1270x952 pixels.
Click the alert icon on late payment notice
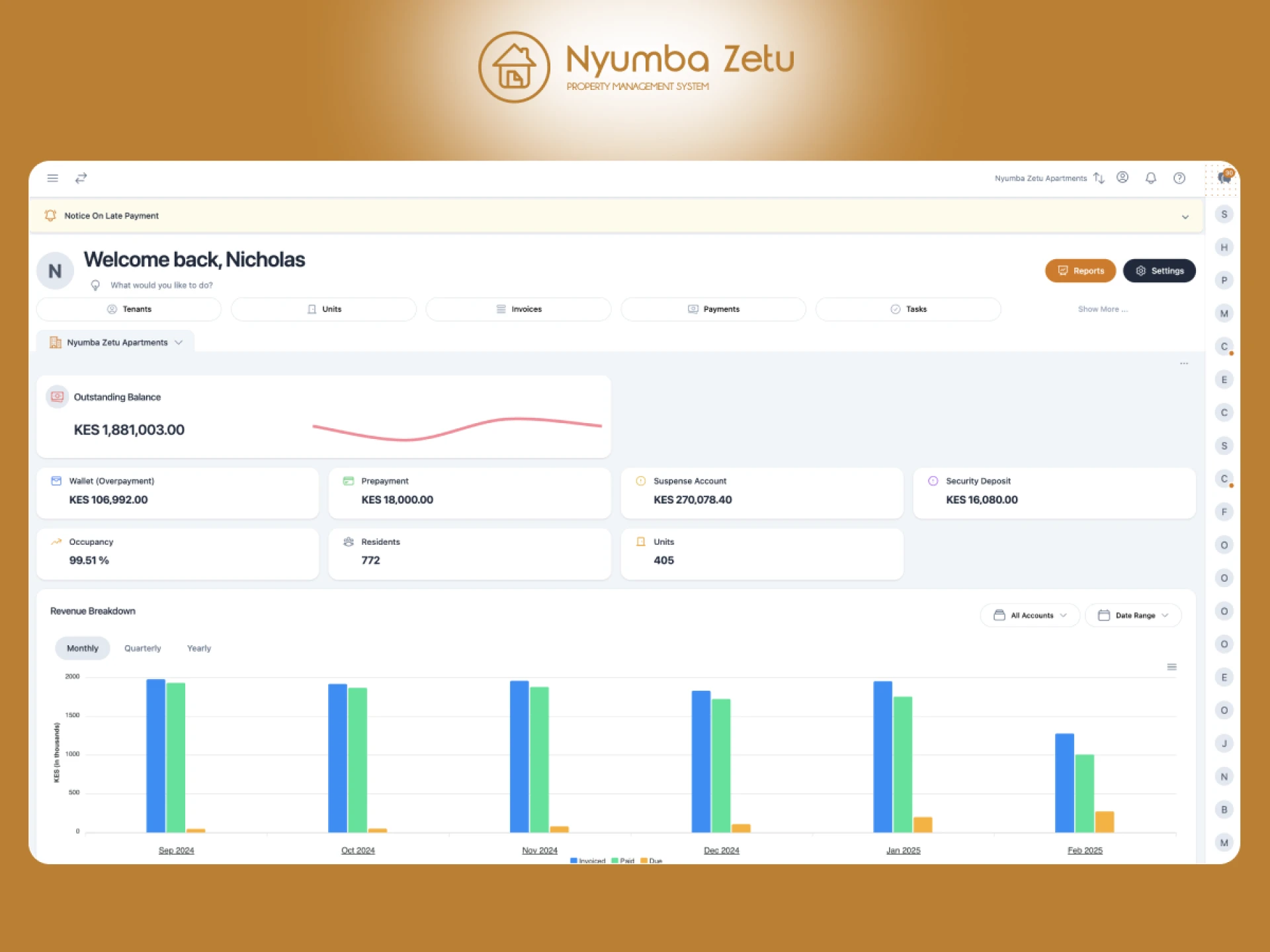[x=50, y=216]
